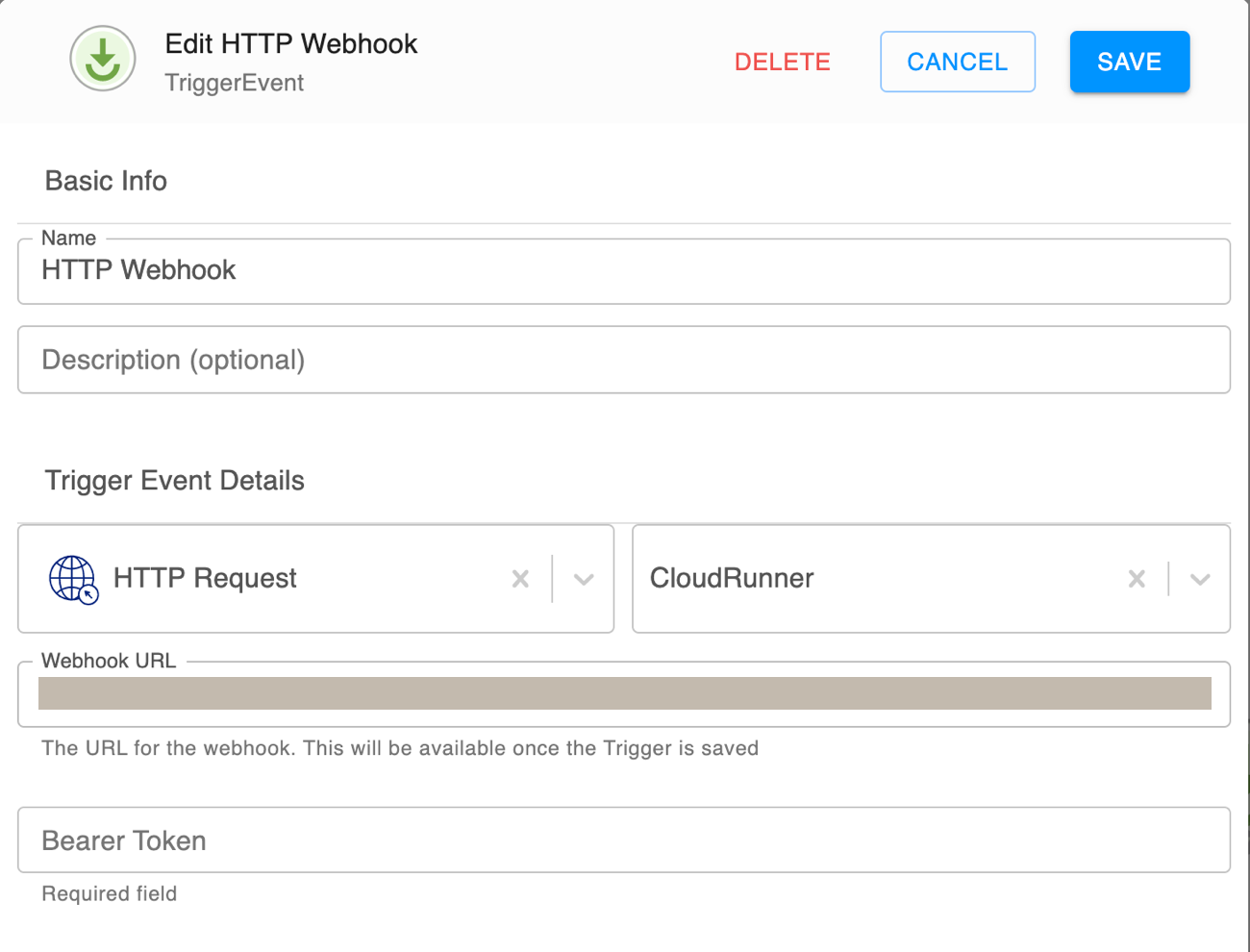The image size is (1250, 952).
Task: Click the Trigger Event Details heading
Action: click(174, 480)
